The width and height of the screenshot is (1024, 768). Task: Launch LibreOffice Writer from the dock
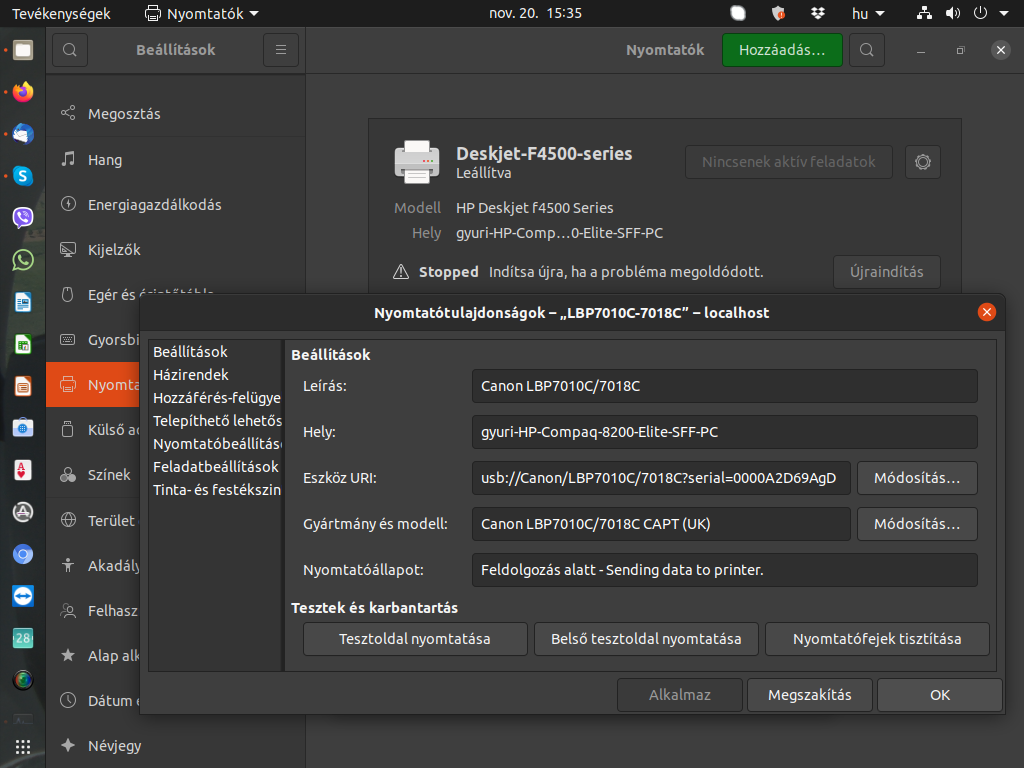coord(23,302)
